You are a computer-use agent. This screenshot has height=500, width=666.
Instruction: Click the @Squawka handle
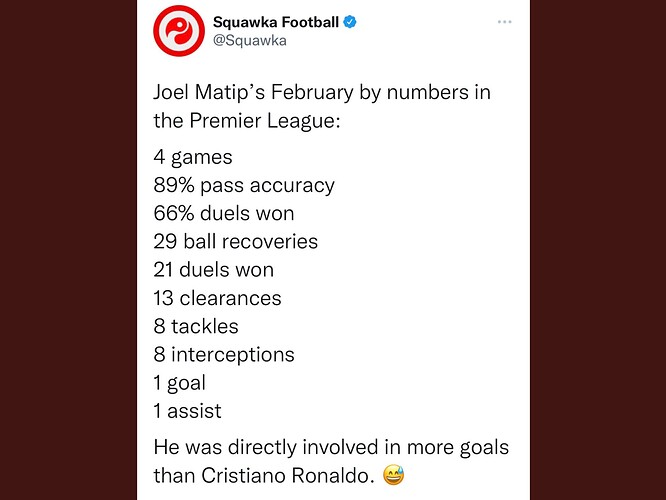point(250,41)
